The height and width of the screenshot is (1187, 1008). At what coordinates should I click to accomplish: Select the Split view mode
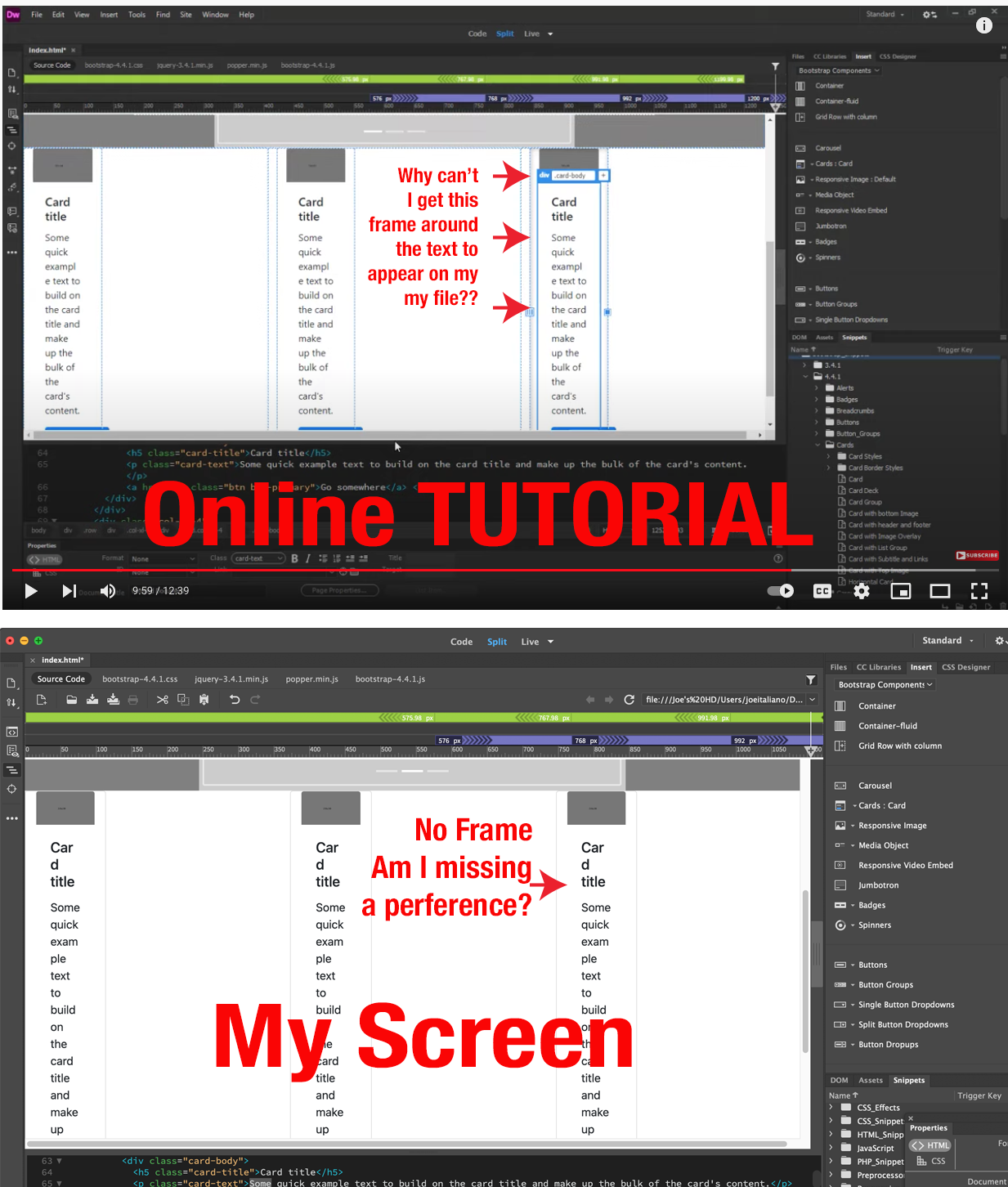click(x=497, y=642)
